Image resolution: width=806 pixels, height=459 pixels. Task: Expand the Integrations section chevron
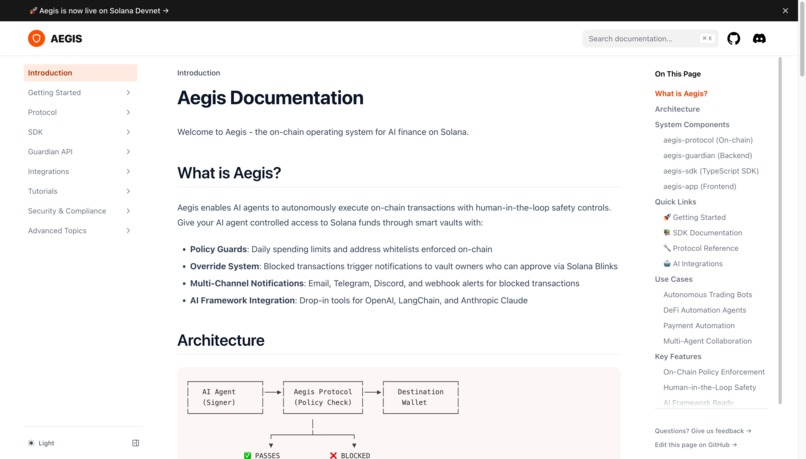pyautogui.click(x=128, y=171)
